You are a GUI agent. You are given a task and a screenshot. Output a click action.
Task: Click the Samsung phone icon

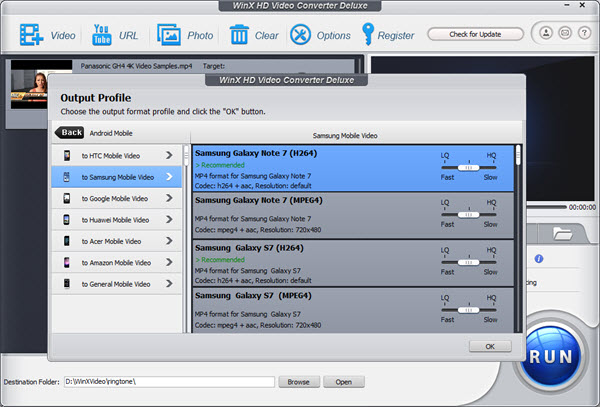click(67, 177)
